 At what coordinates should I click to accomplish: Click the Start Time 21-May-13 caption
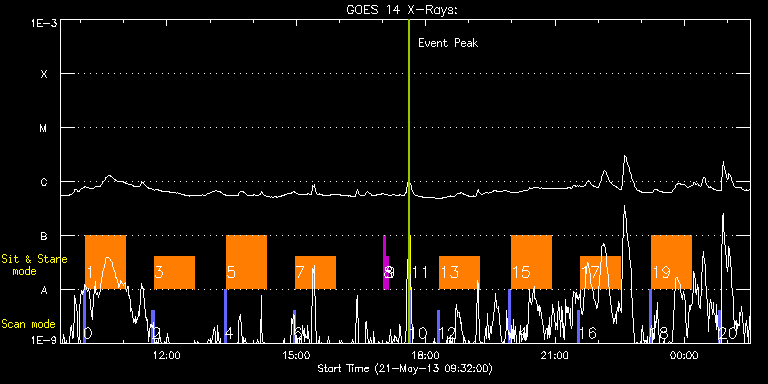click(x=405, y=368)
